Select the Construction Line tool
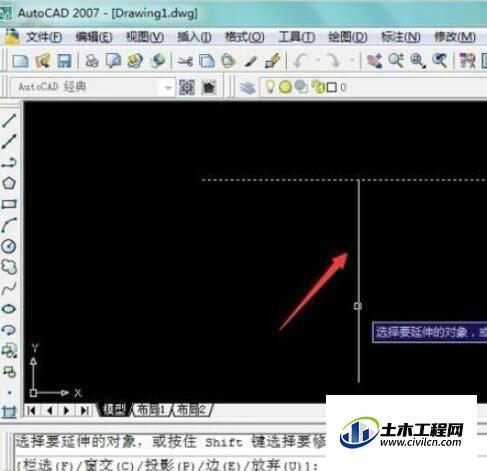 pyautogui.click(x=9, y=142)
